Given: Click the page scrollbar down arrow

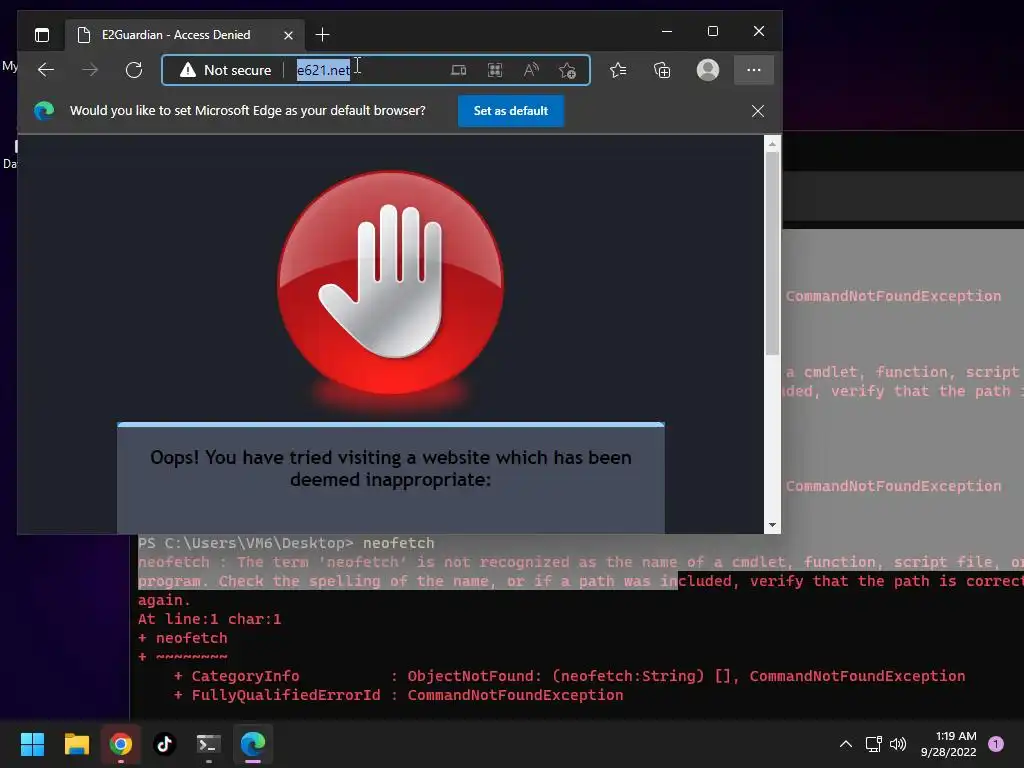Looking at the screenshot, I should [772, 525].
